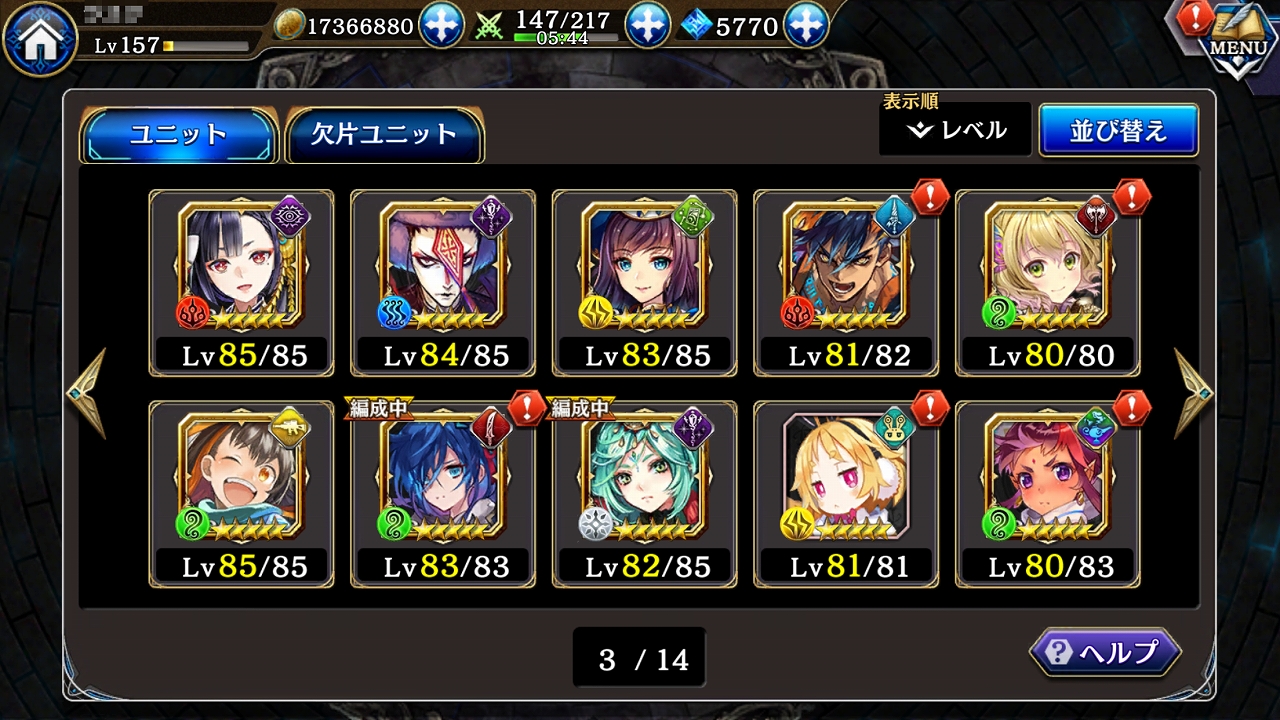The height and width of the screenshot is (720, 1280).
Task: Select the Lv85/85 black-haired girl unit
Action: [241, 283]
